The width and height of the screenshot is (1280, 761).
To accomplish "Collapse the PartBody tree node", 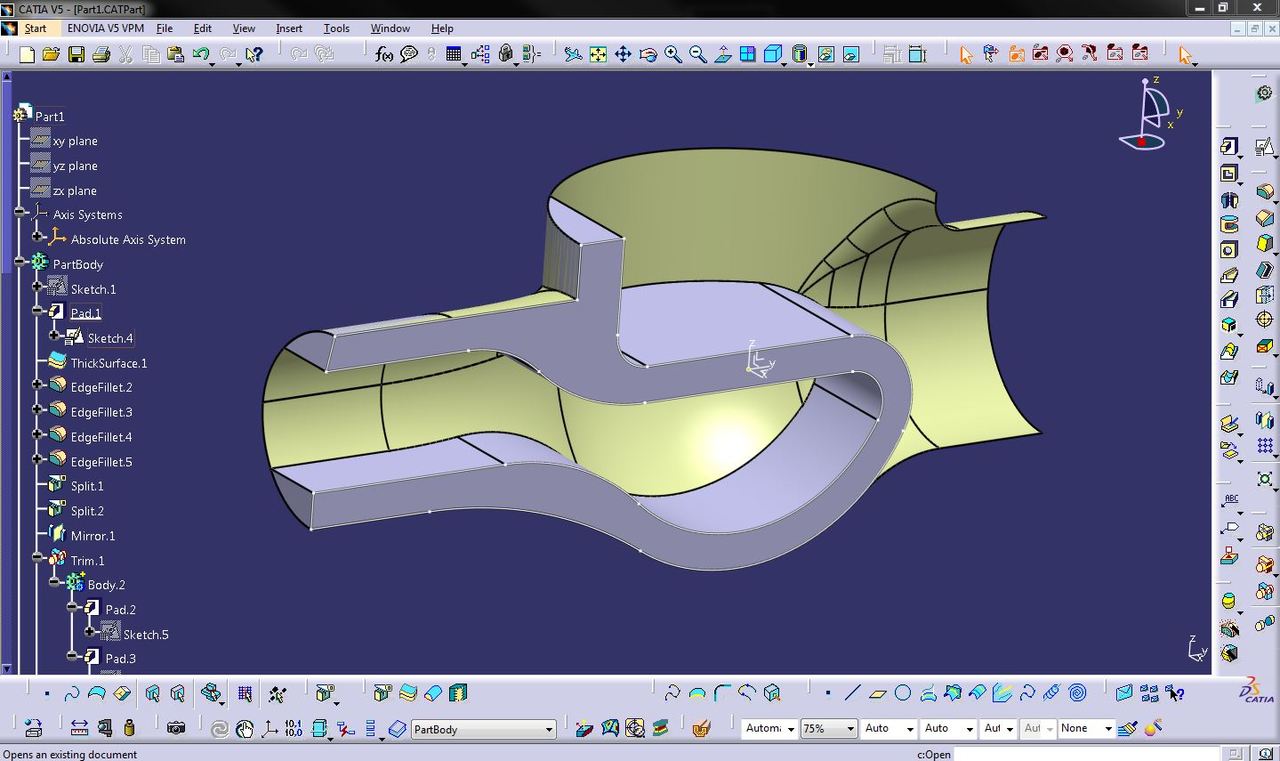I will coord(20,264).
